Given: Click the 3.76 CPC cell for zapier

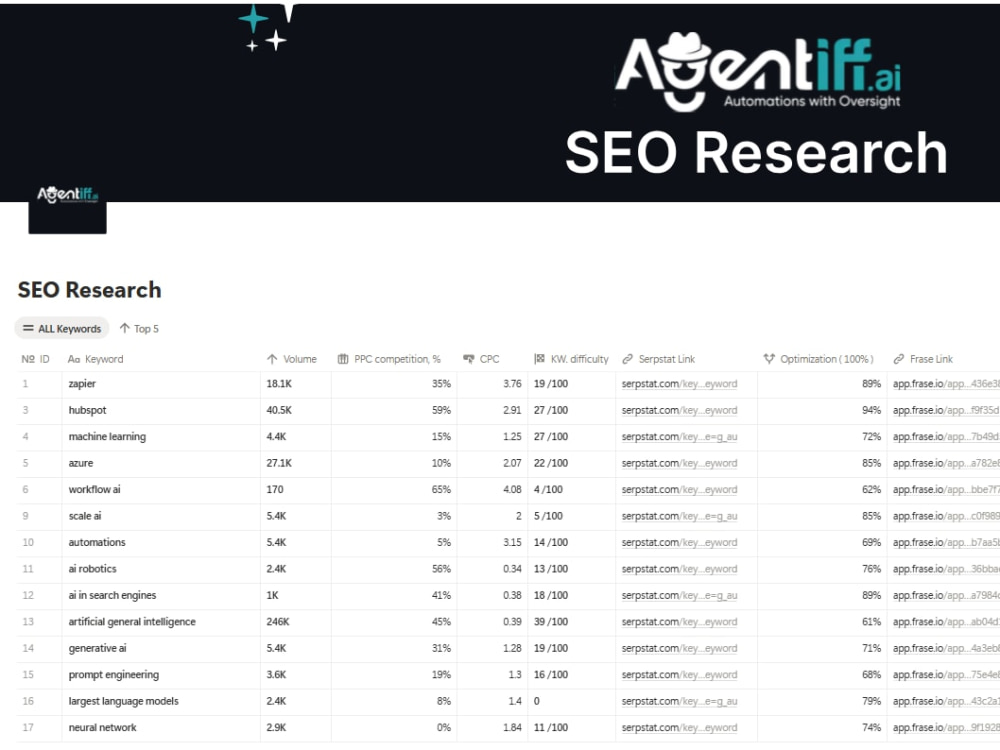Looking at the screenshot, I should coord(492,384).
